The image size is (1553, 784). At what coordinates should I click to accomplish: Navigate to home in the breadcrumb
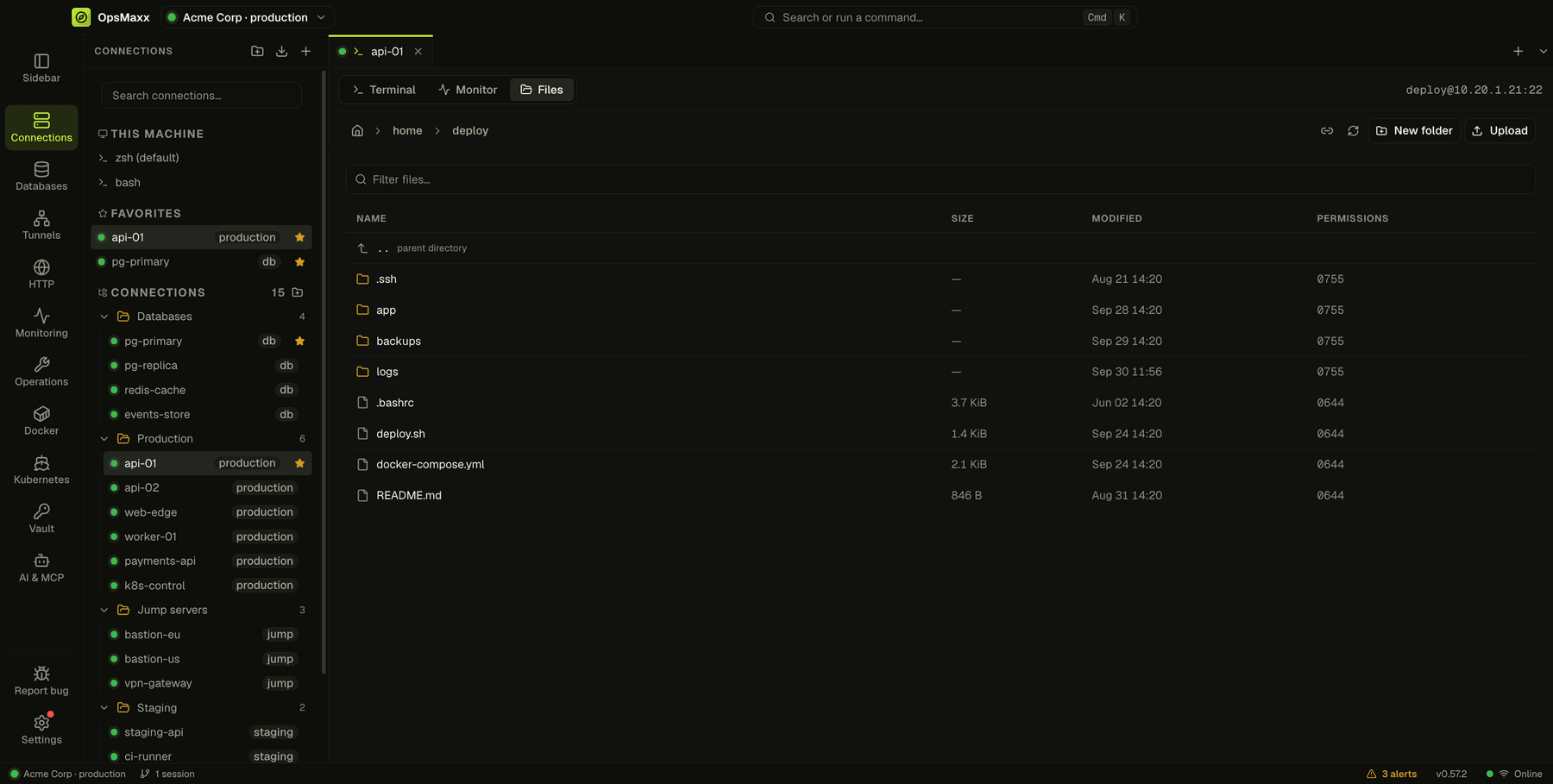(407, 131)
